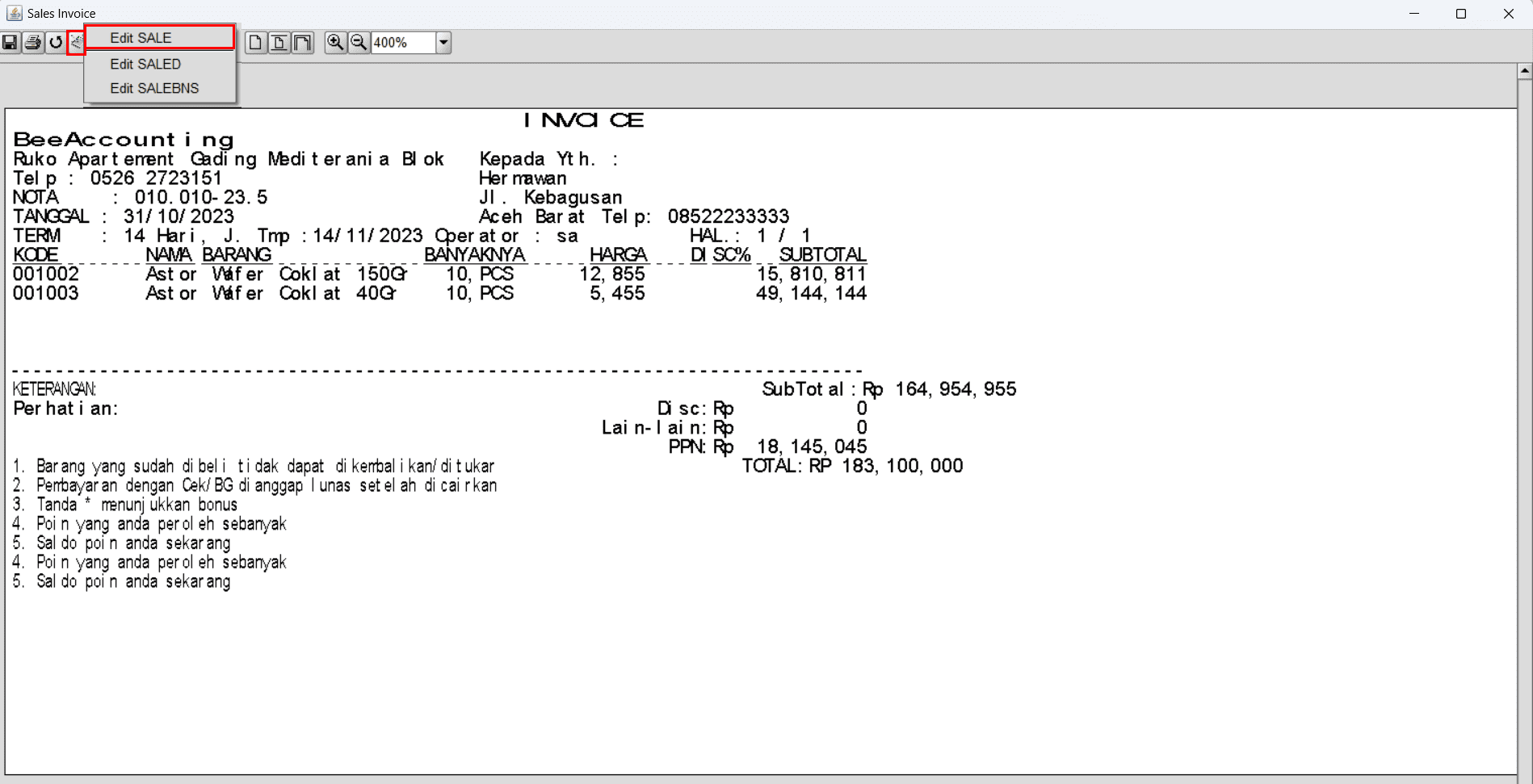Click the Reload report icon

click(x=56, y=43)
